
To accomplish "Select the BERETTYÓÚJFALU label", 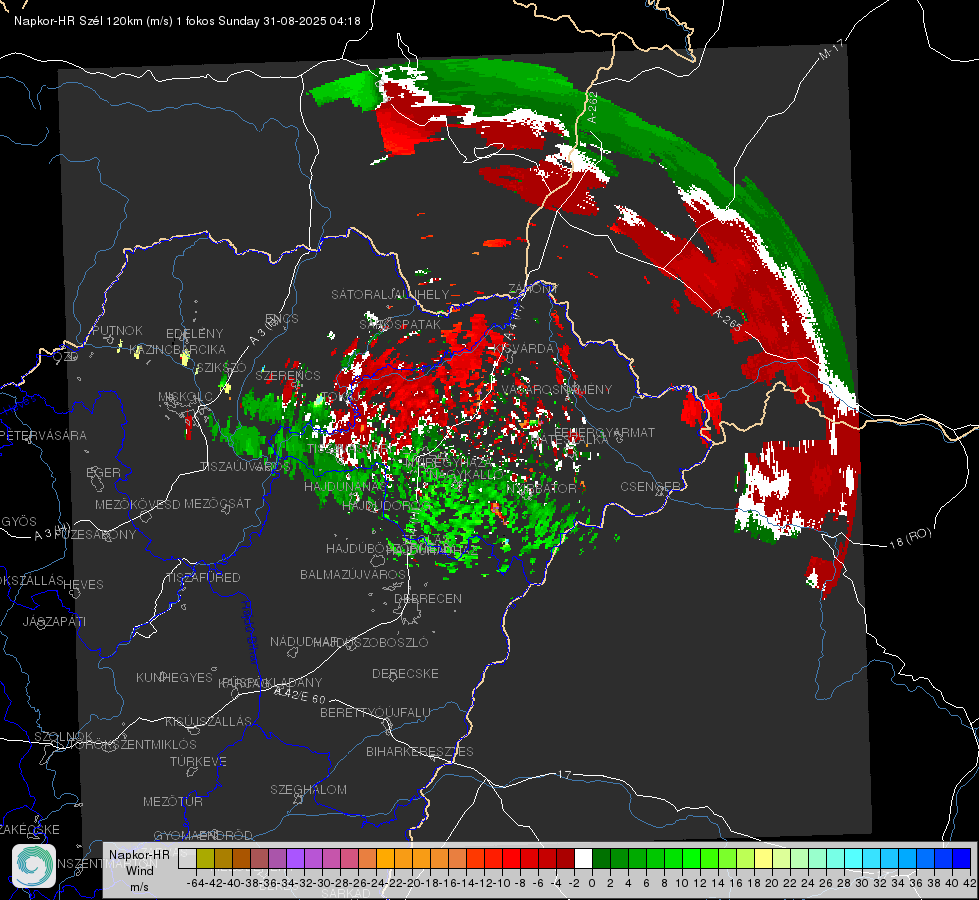I will point(375,712).
